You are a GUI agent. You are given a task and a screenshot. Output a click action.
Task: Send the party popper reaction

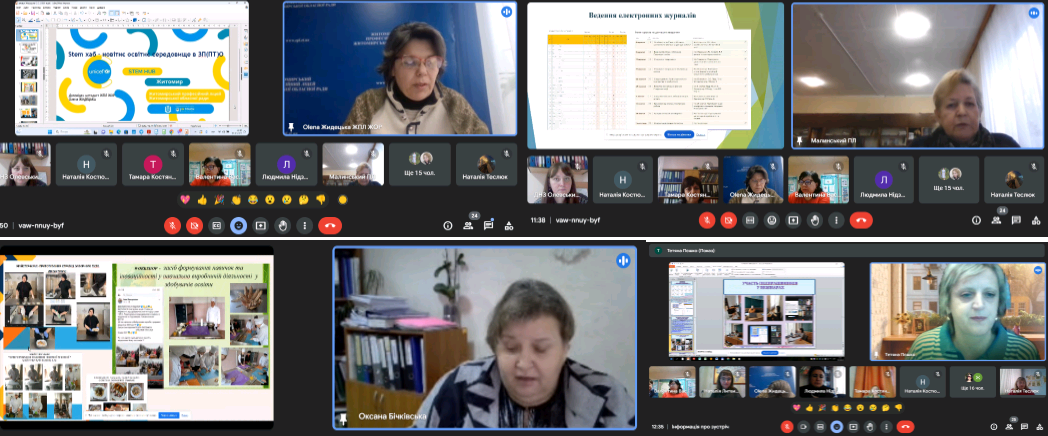click(220, 199)
